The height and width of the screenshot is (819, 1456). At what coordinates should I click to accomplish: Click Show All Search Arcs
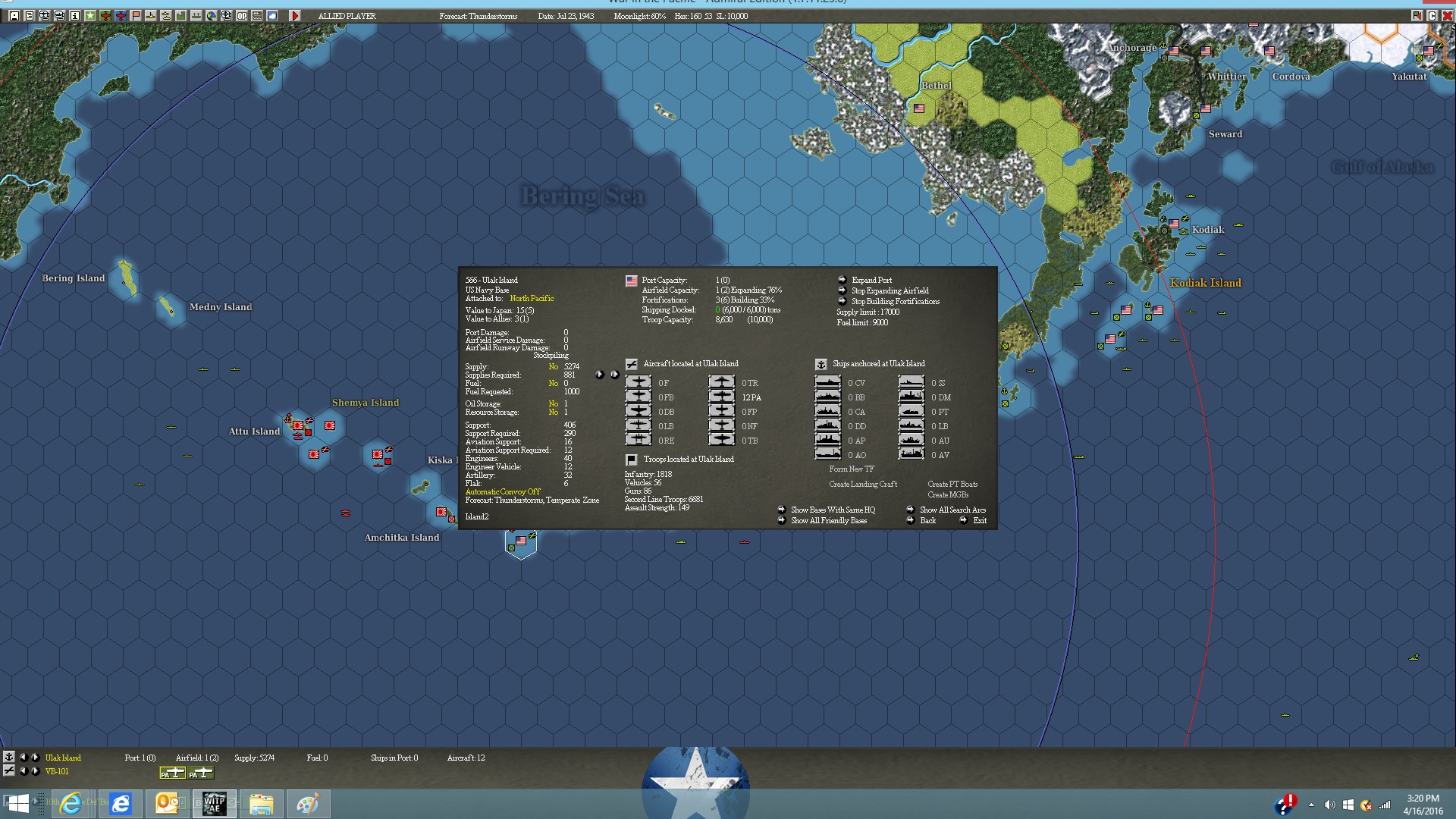[x=952, y=510]
